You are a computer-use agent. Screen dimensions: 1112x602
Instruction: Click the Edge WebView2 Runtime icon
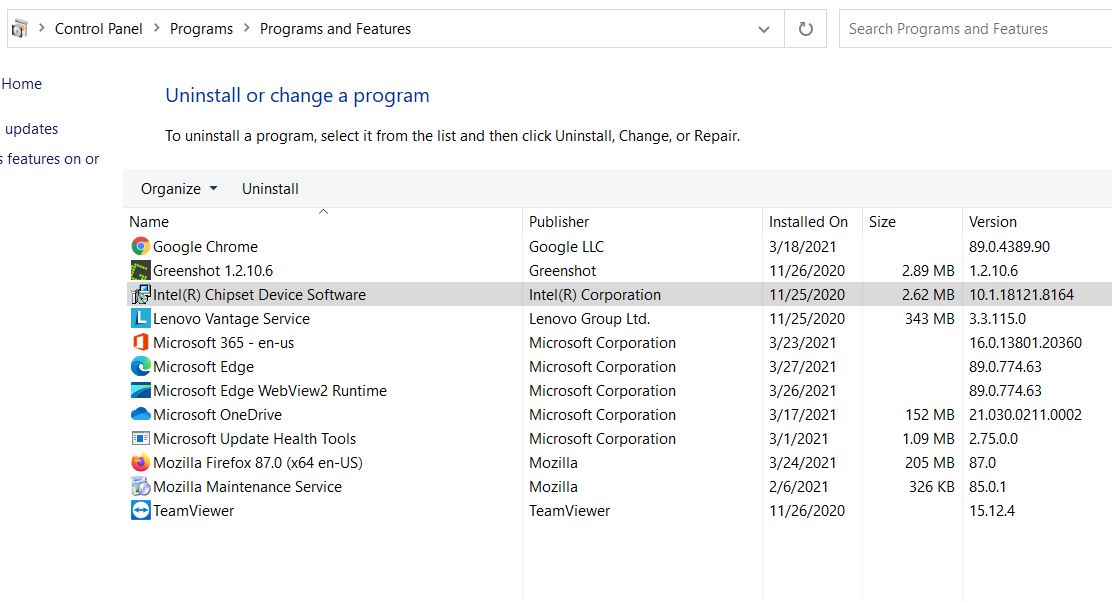tap(140, 391)
